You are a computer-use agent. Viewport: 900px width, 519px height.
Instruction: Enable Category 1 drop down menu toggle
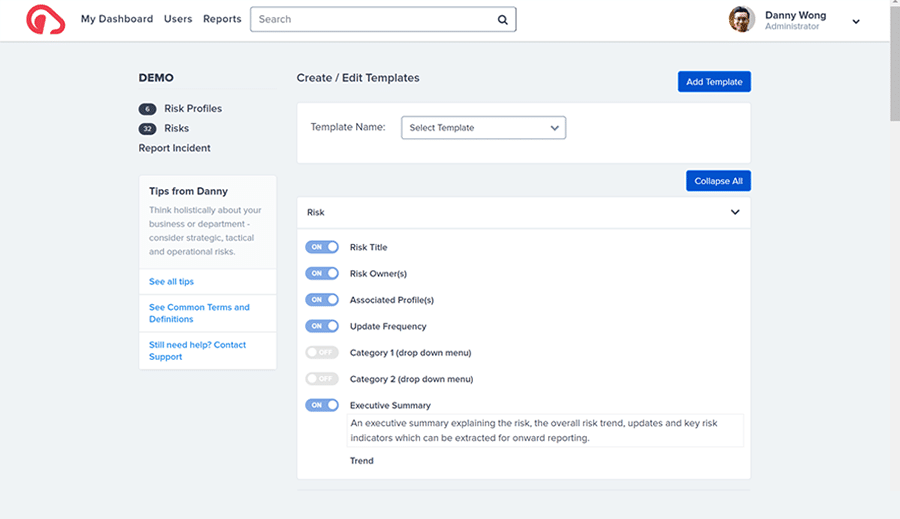[322, 353]
